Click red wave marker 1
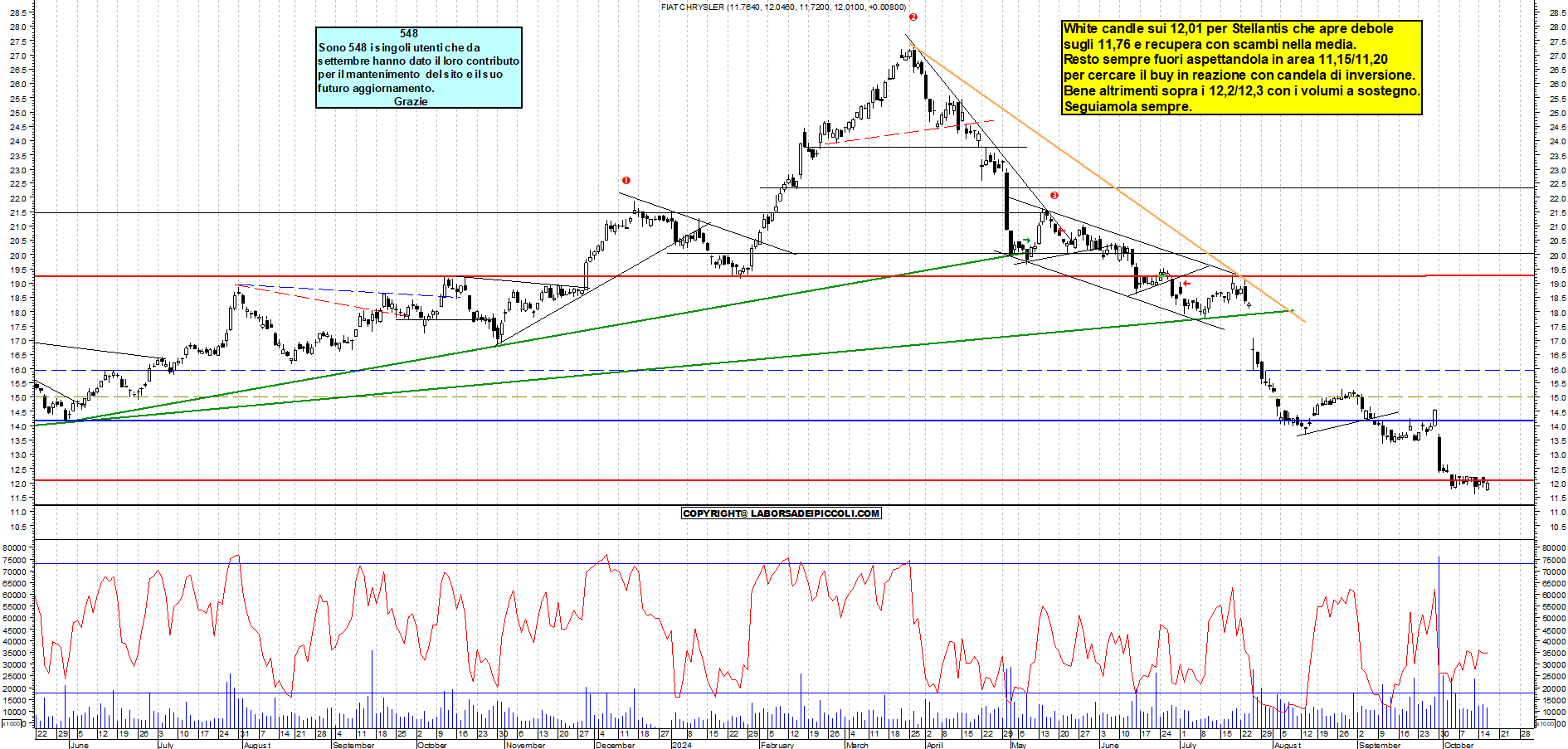 [x=626, y=180]
